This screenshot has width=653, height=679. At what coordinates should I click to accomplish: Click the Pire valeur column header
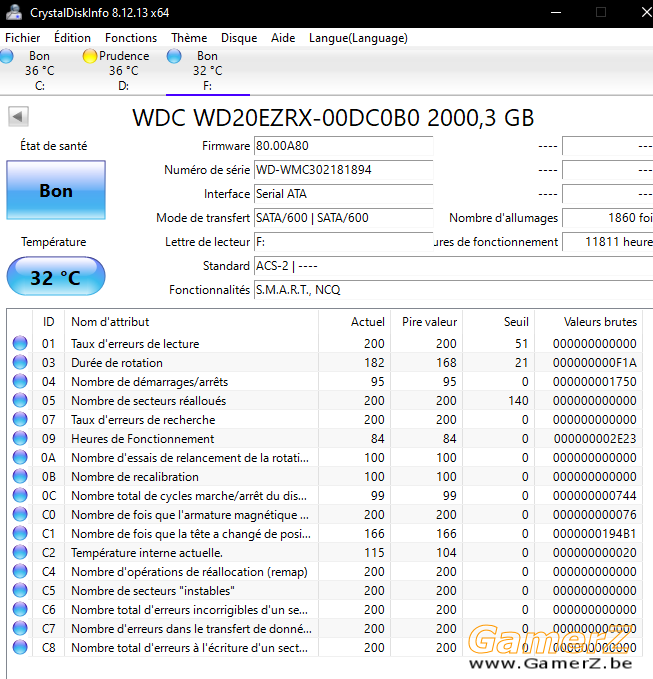tap(427, 322)
